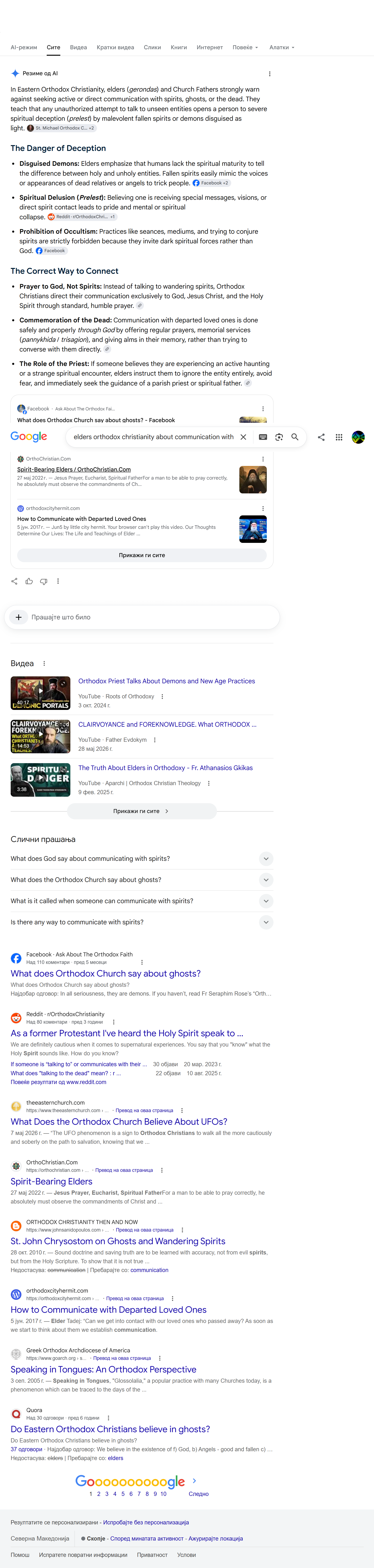Viewport: 374px width, 1568px height.
Task: Go to Google home via the logo
Action: [28, 437]
